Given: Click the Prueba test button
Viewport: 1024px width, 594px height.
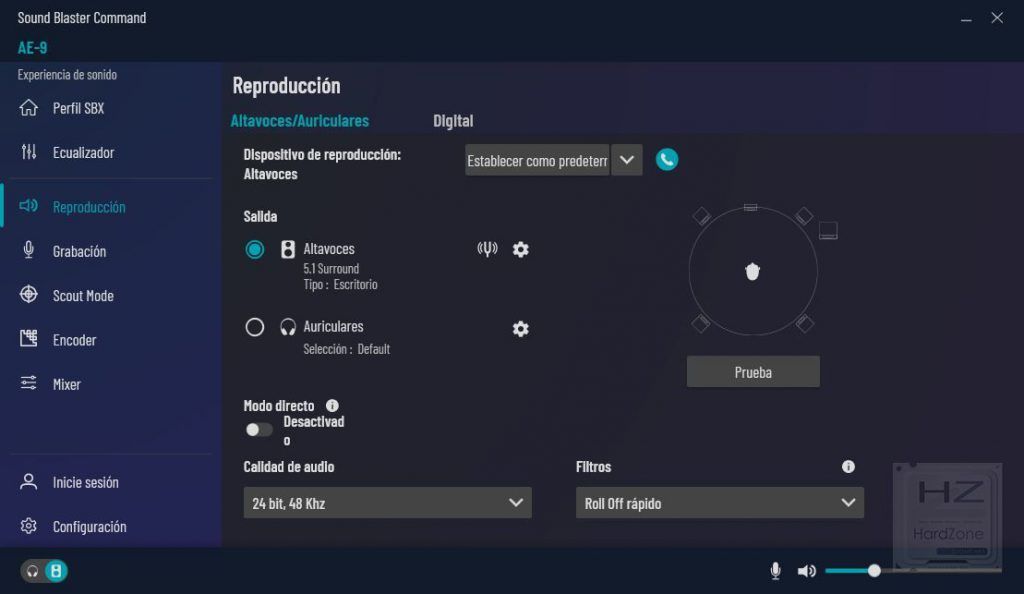Looking at the screenshot, I should [753, 371].
